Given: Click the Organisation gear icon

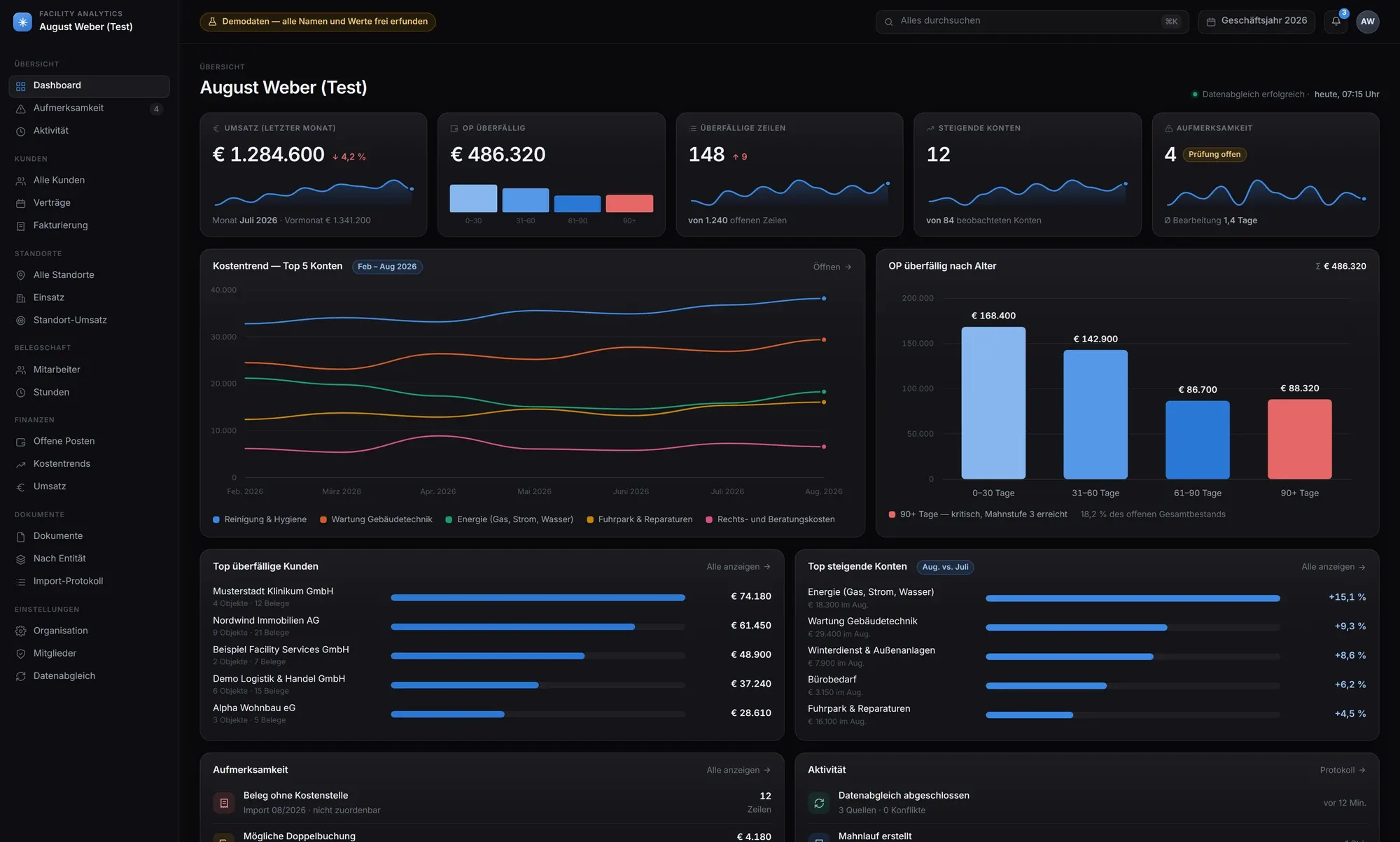Looking at the screenshot, I should tap(21, 631).
